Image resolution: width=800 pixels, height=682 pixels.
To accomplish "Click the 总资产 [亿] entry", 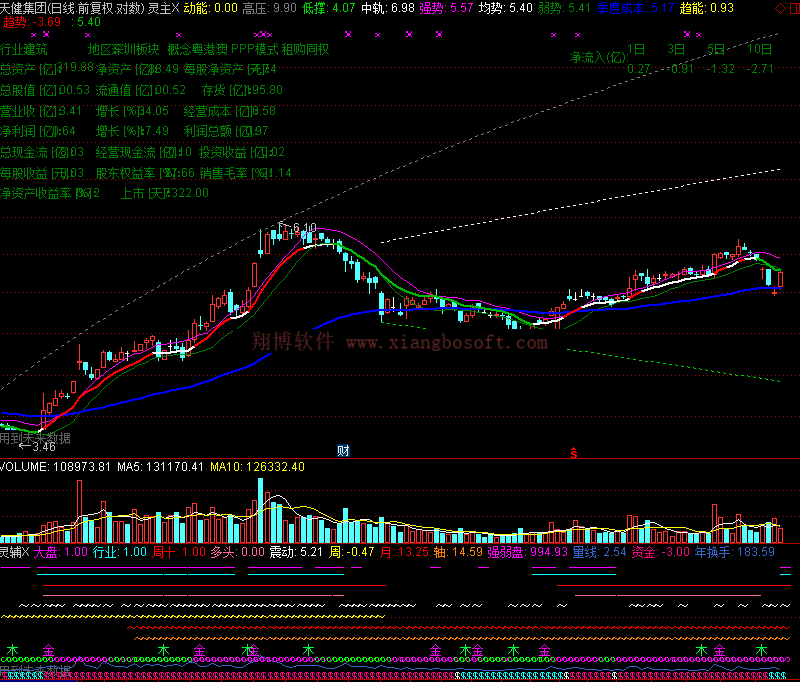I will coord(47,68).
